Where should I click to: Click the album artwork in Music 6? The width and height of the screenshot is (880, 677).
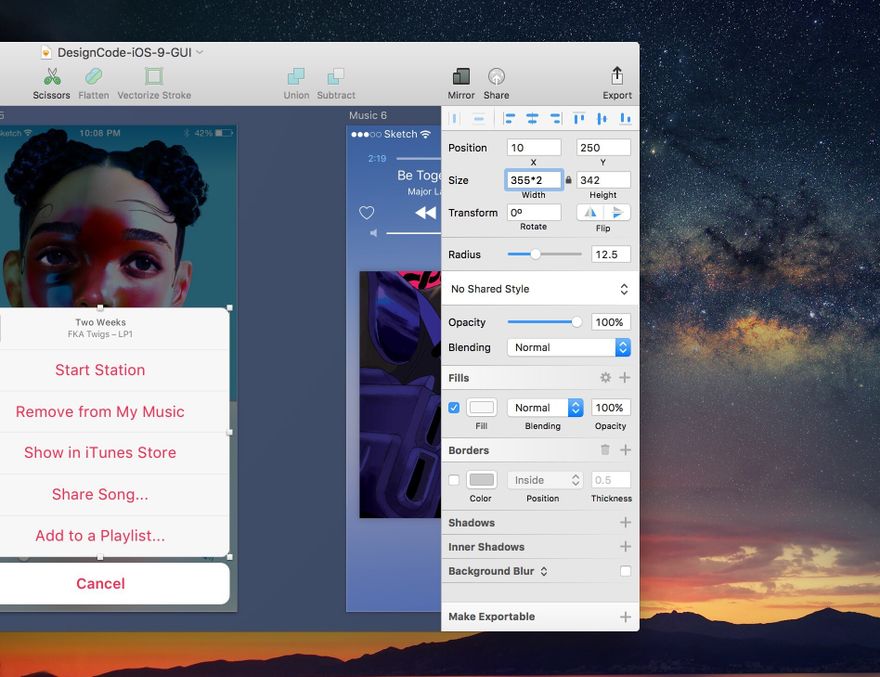point(400,395)
